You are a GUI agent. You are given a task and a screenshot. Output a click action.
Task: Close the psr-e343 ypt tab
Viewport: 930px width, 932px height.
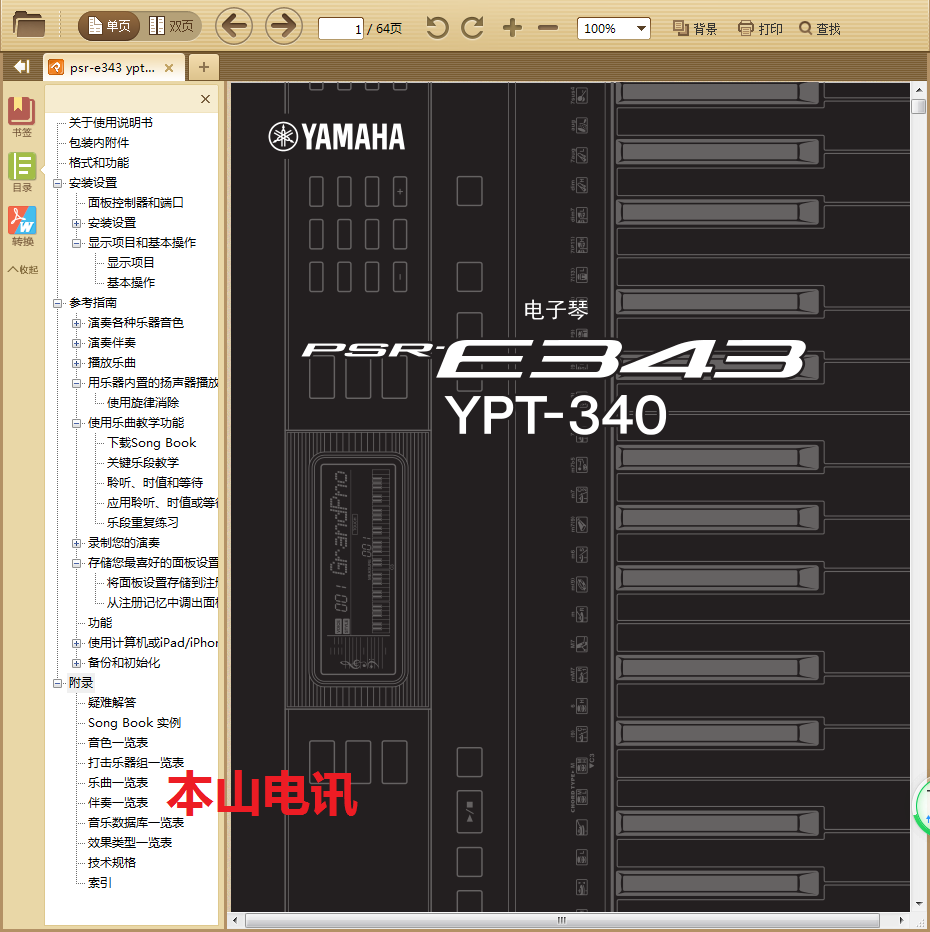click(169, 68)
